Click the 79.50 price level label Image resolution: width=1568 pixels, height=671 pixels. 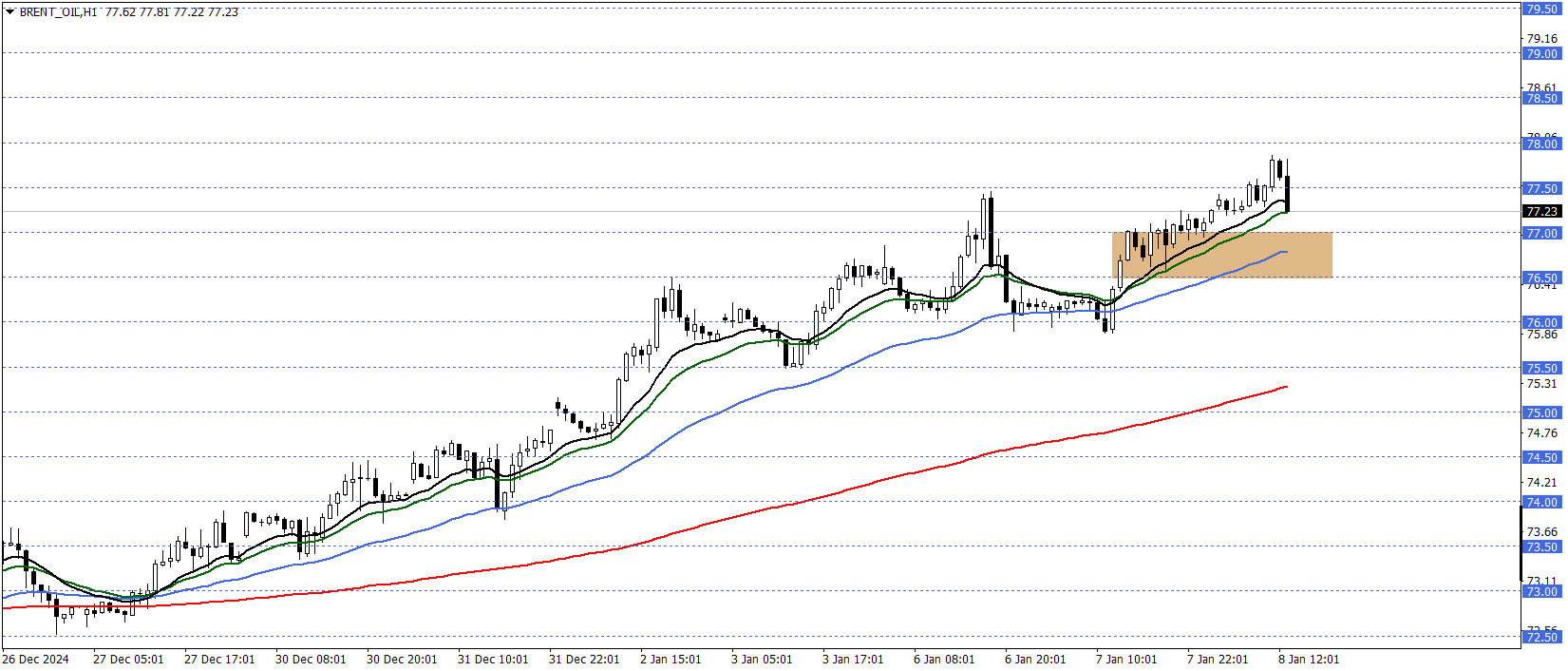click(1541, 9)
